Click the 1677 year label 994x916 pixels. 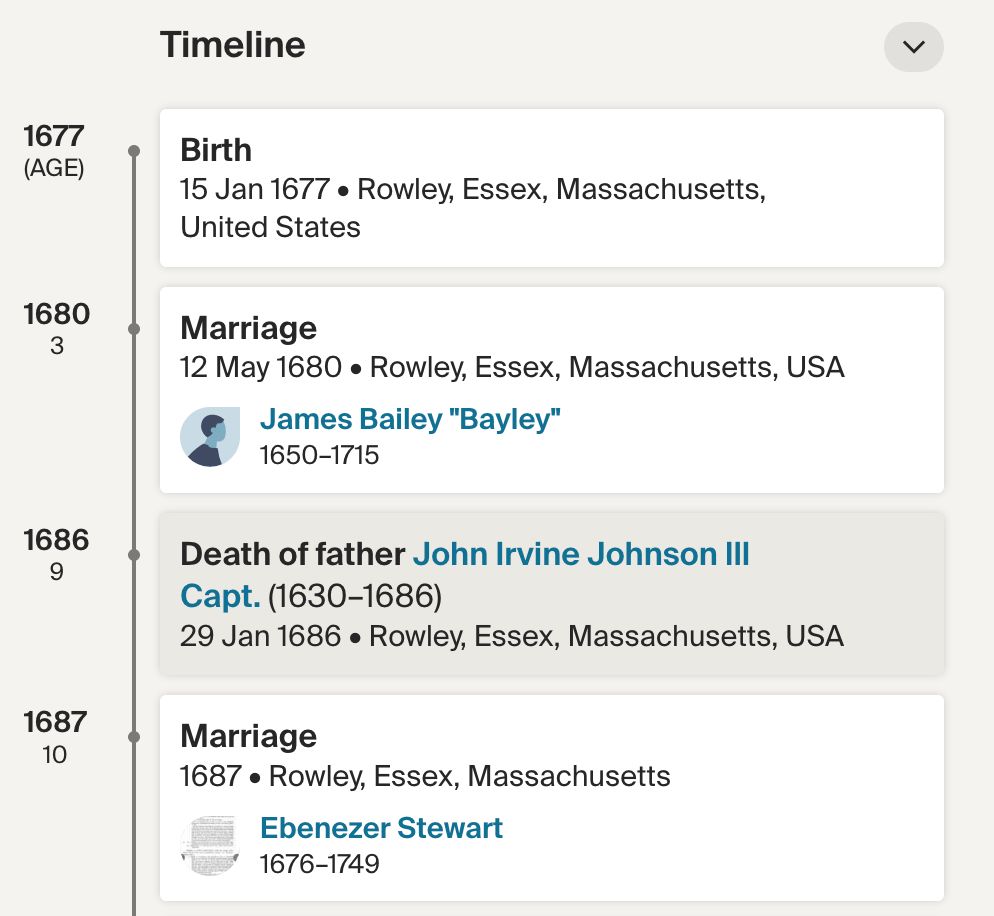point(55,136)
